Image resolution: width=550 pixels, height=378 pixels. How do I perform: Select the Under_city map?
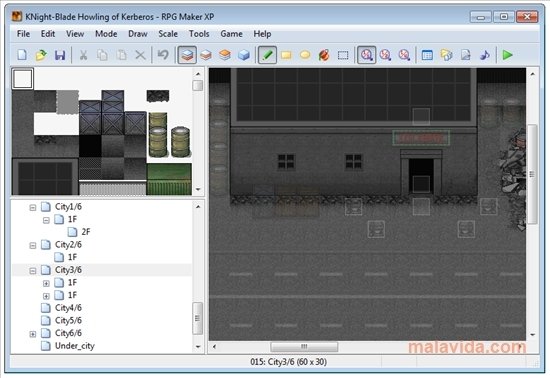pos(75,346)
